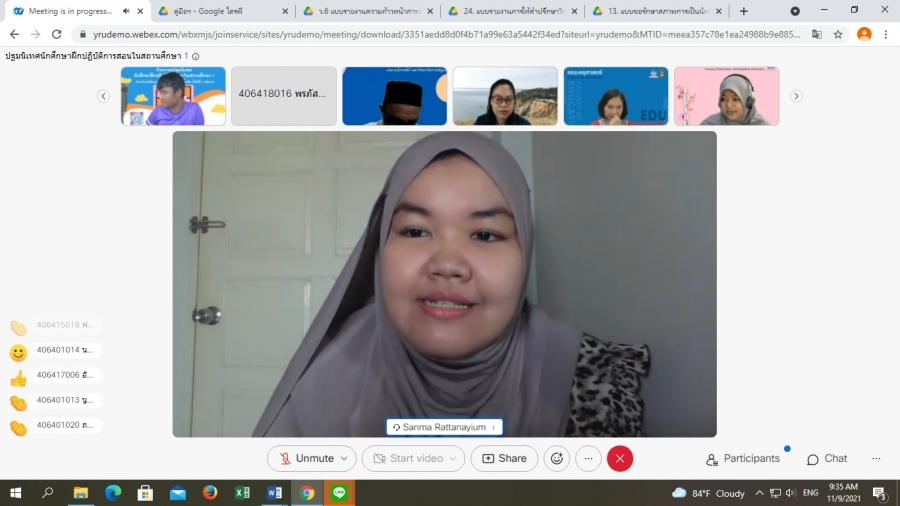Viewport: 900px width, 506px height.
Task: Open more options beside reactions button
Action: pyautogui.click(x=588, y=458)
